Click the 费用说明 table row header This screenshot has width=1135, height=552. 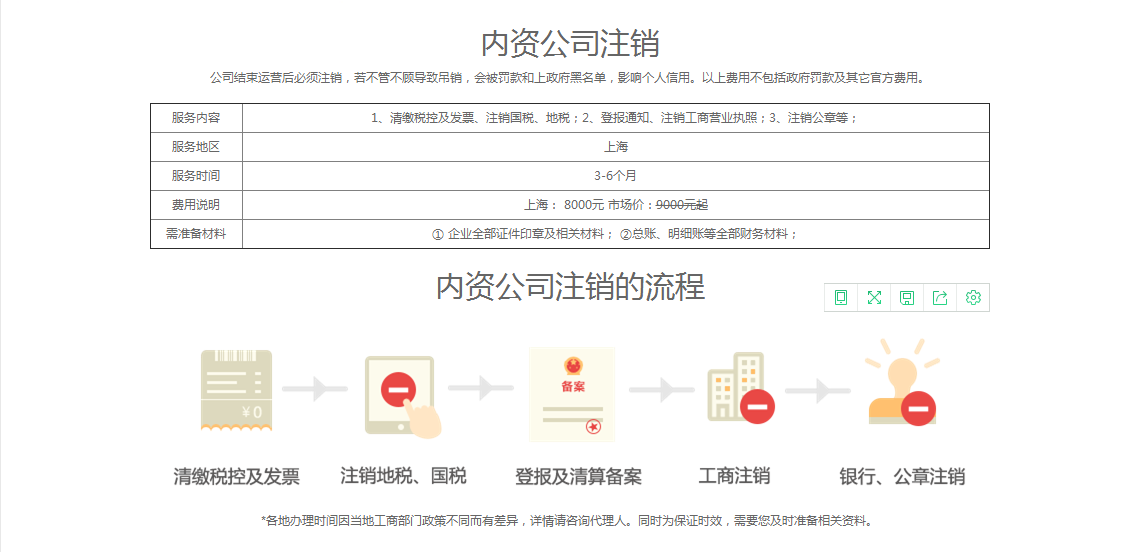pos(196,205)
